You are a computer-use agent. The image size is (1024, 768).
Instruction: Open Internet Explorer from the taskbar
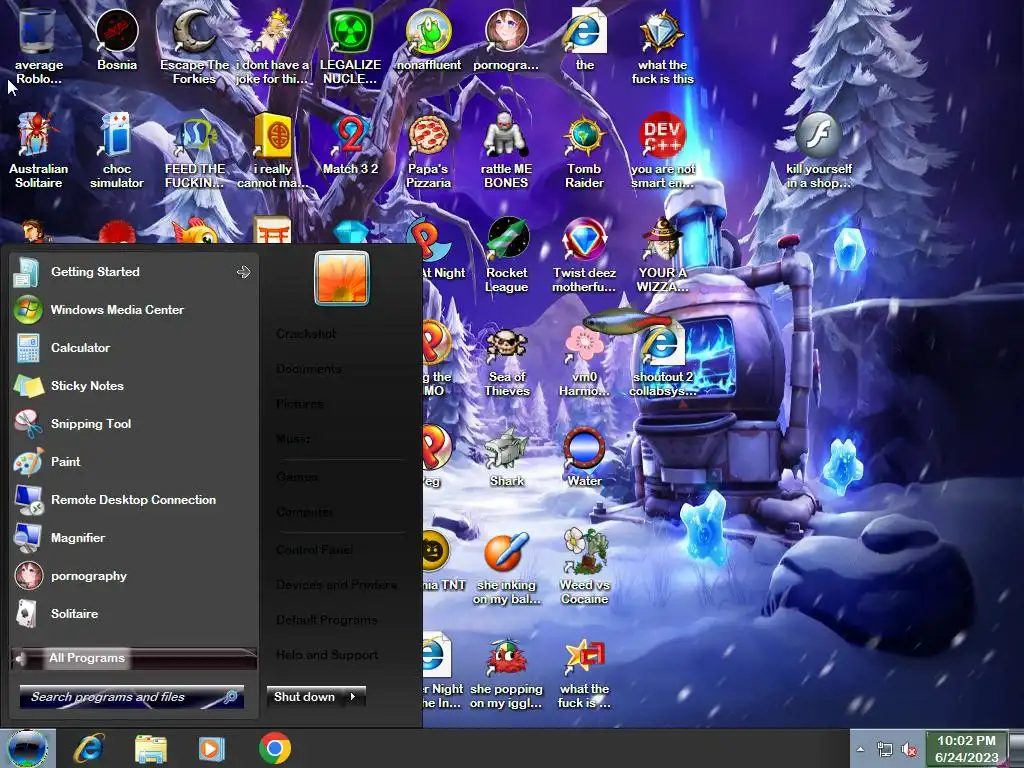pos(88,748)
